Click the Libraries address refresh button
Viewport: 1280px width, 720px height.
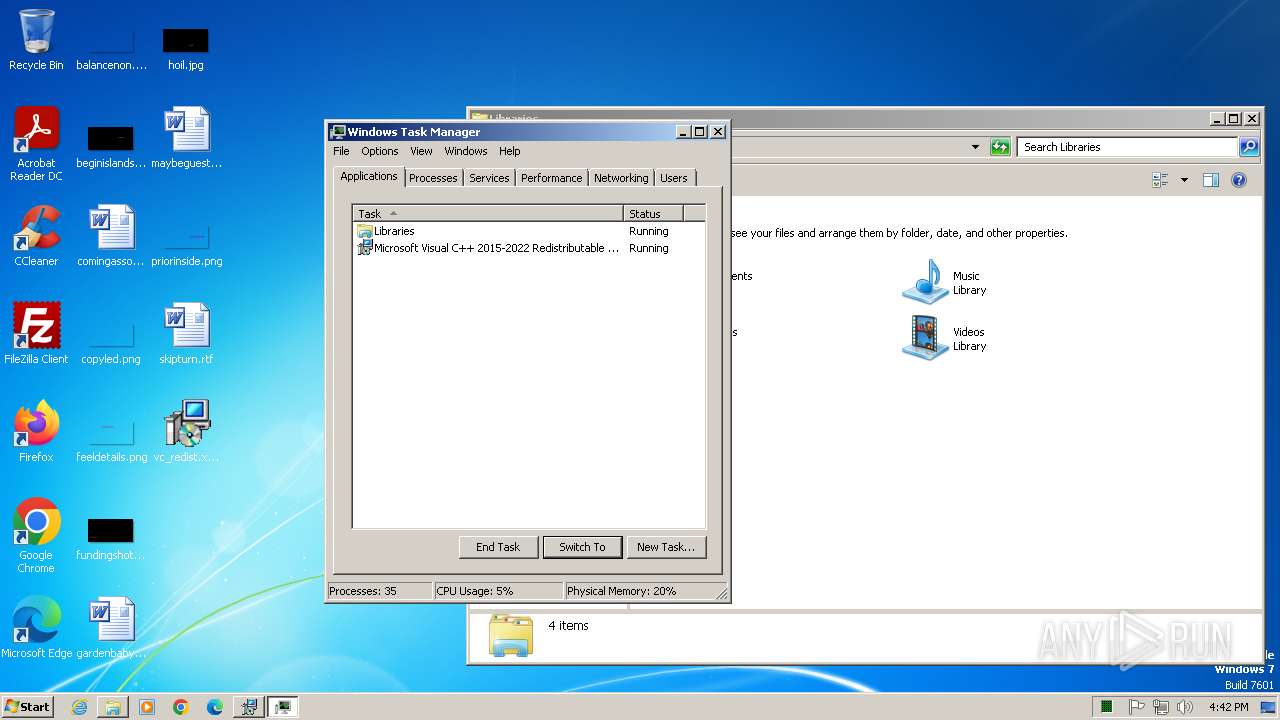(x=1000, y=147)
